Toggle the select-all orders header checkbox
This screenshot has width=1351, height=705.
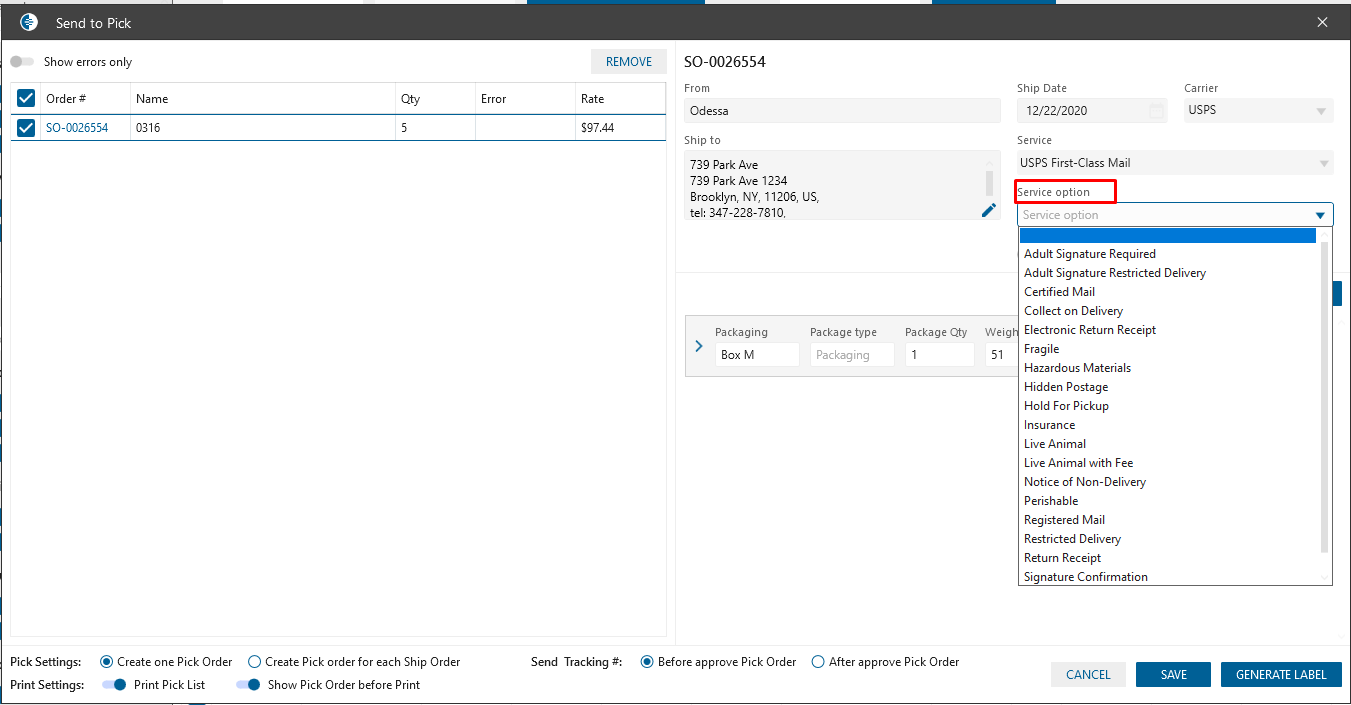click(x=26, y=98)
